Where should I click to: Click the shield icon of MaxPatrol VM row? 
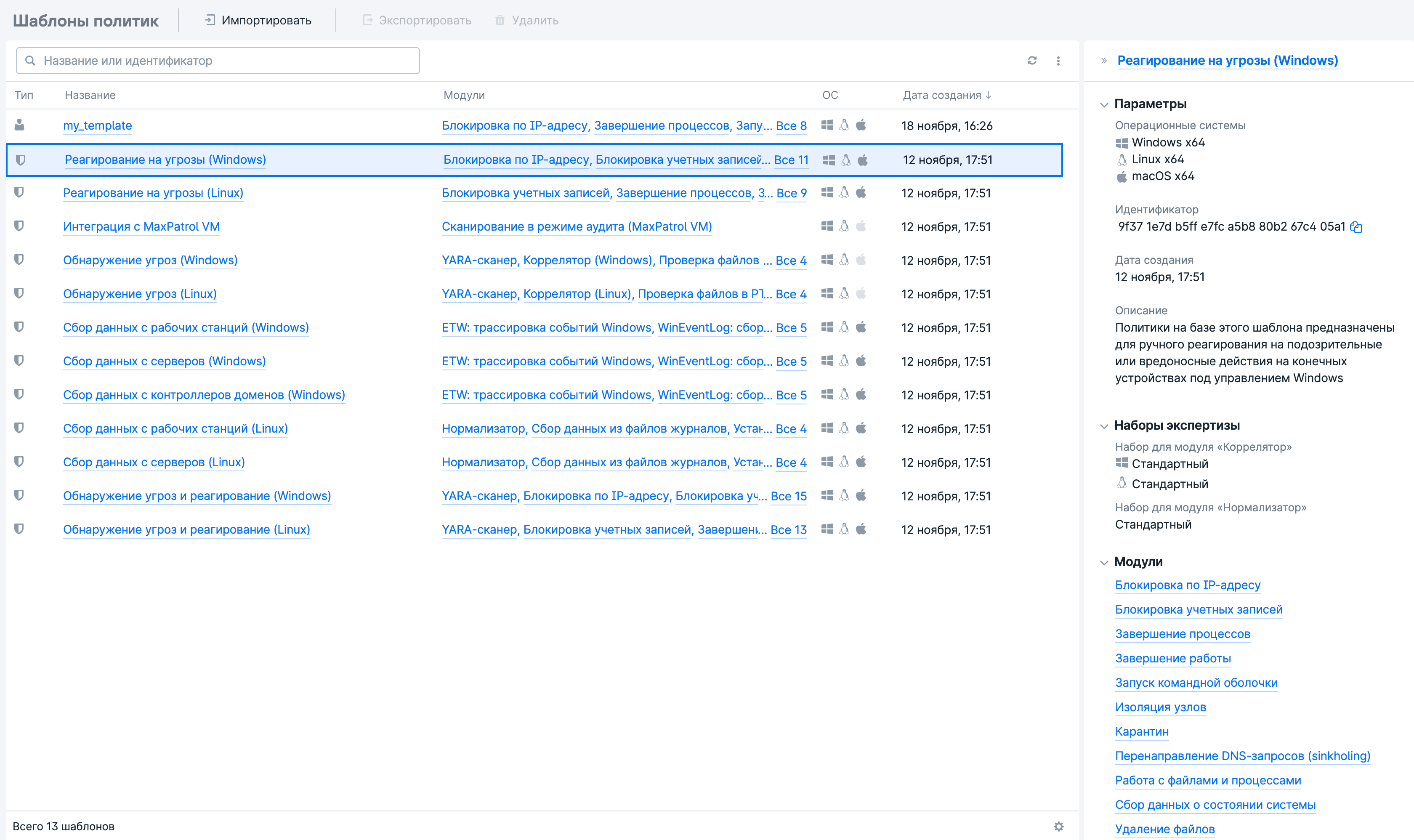pos(19,226)
